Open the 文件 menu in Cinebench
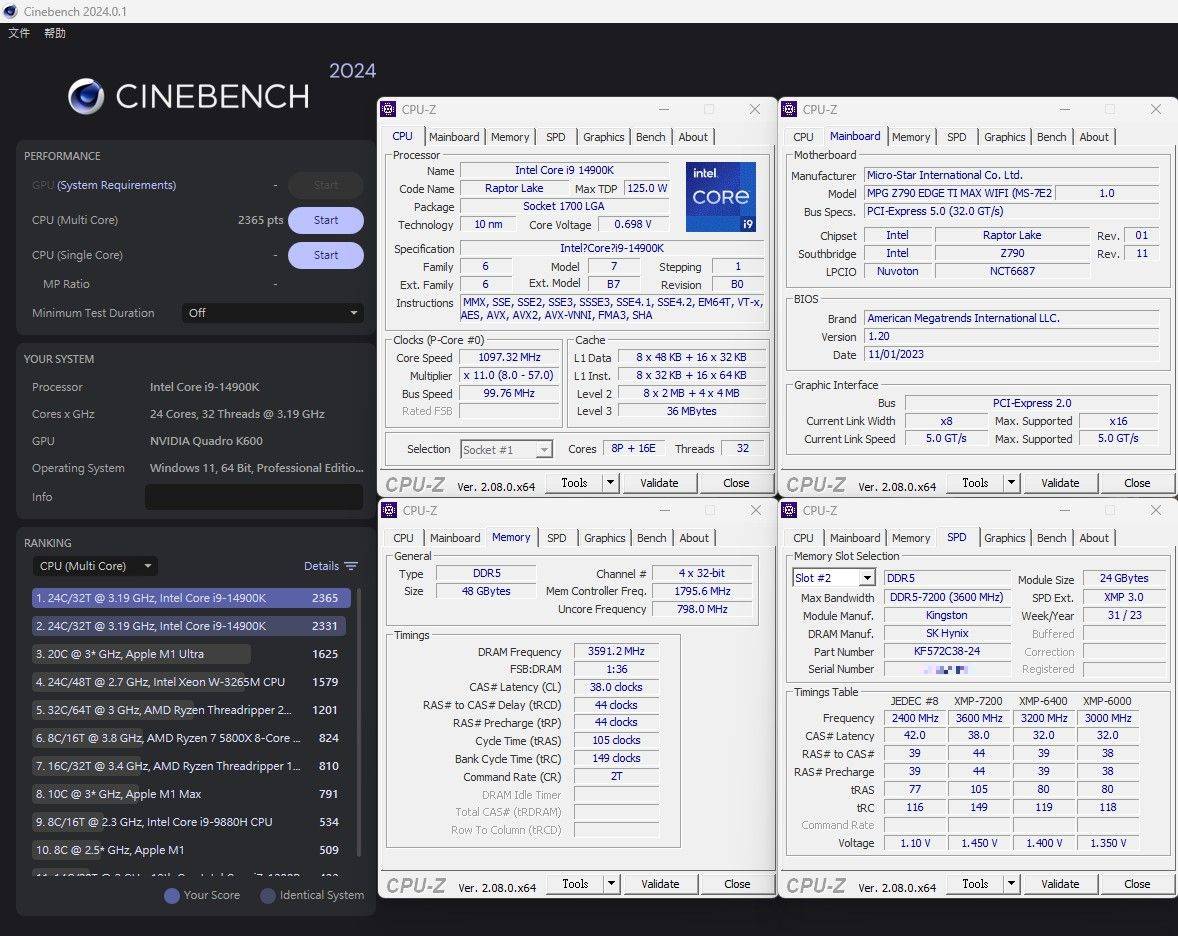The width and height of the screenshot is (1178, 936). [x=19, y=33]
